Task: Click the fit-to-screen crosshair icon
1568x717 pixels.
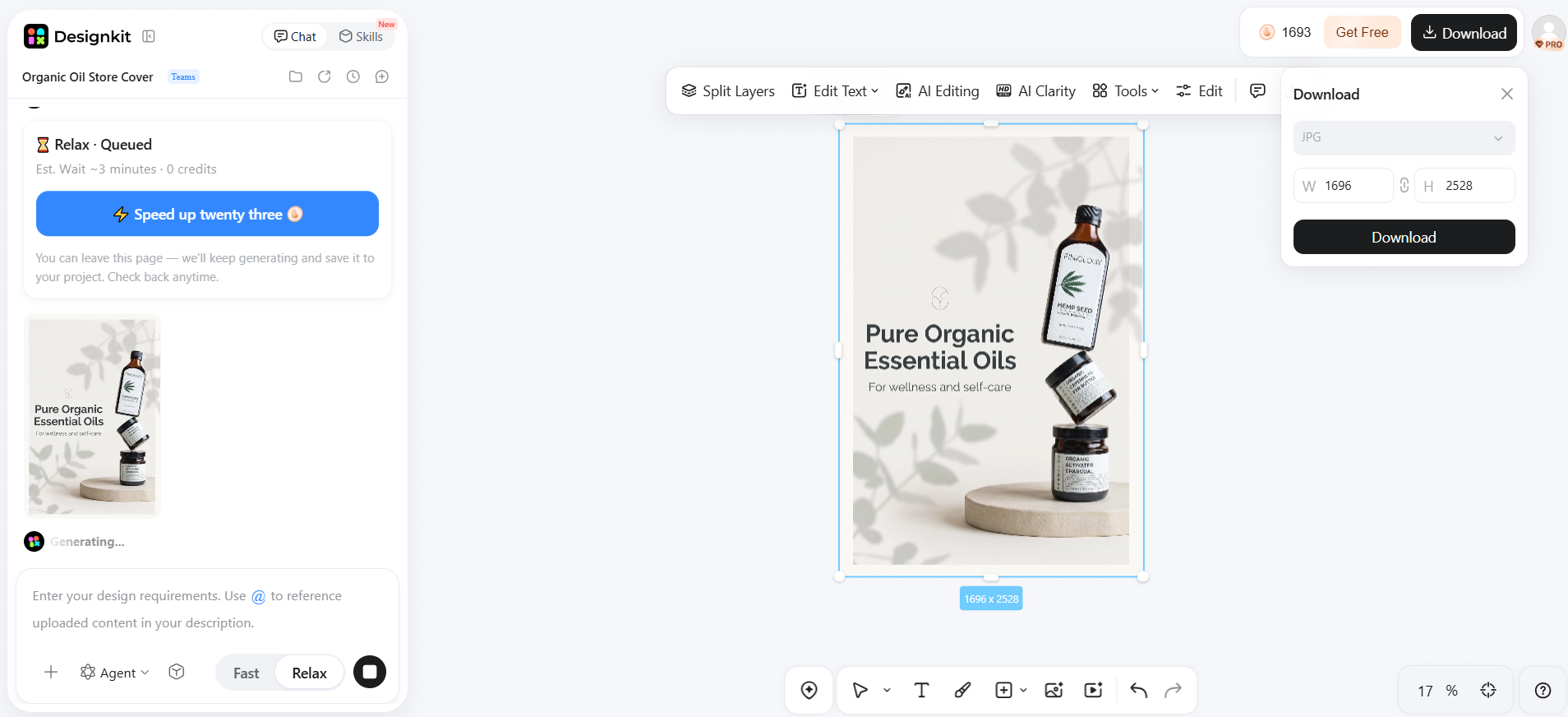Action: (x=1488, y=690)
